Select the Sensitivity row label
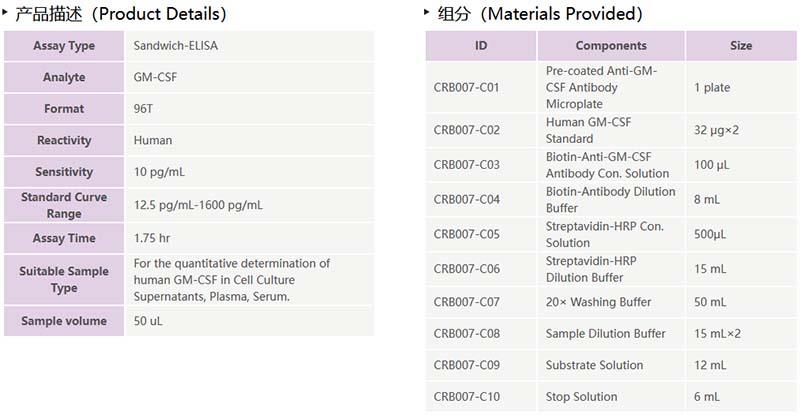Screen dimensions: 800x415 click(64, 172)
